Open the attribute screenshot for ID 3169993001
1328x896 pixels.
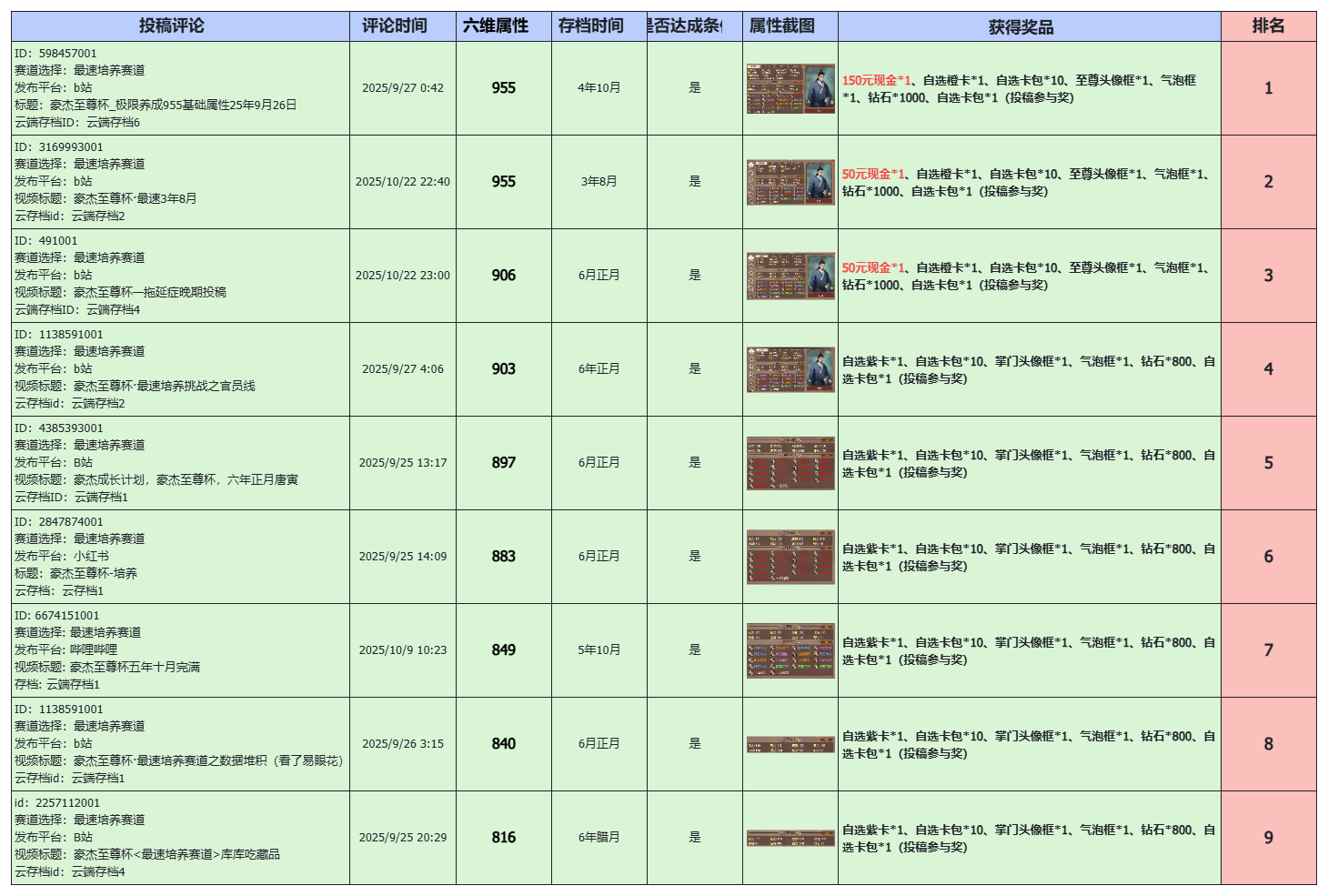pos(790,182)
